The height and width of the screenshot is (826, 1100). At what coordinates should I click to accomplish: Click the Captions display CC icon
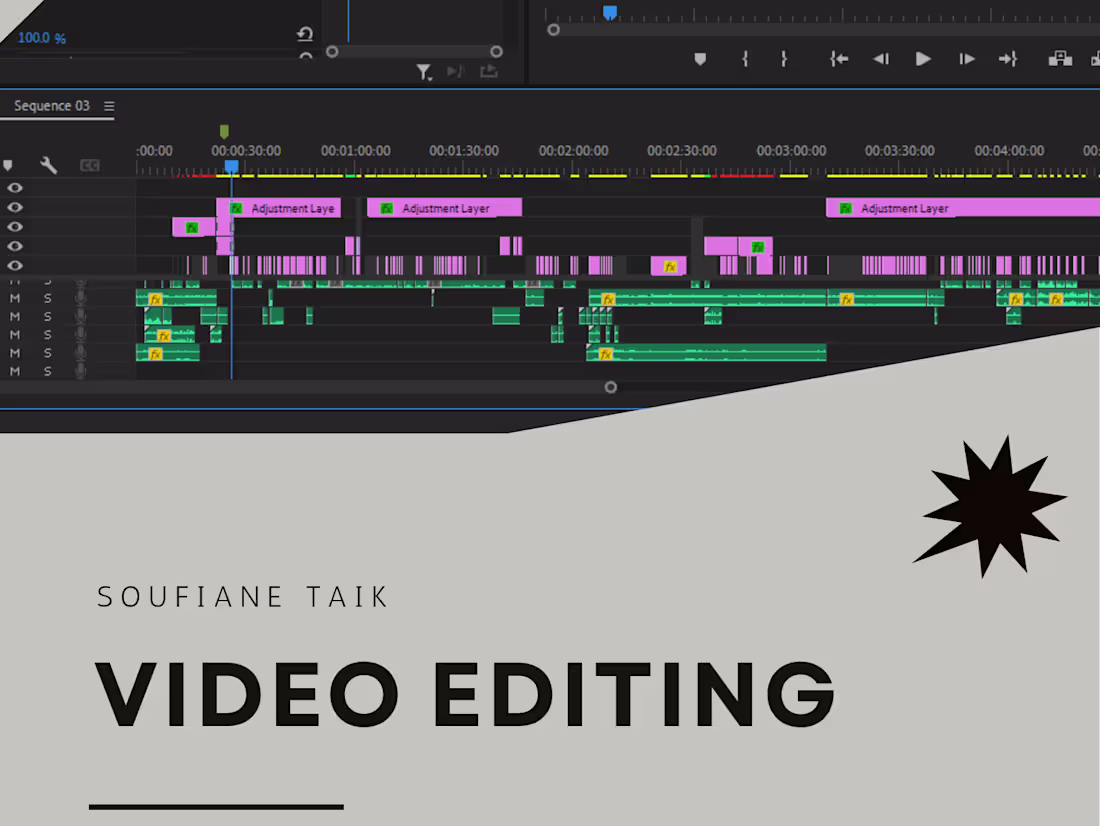[88, 166]
